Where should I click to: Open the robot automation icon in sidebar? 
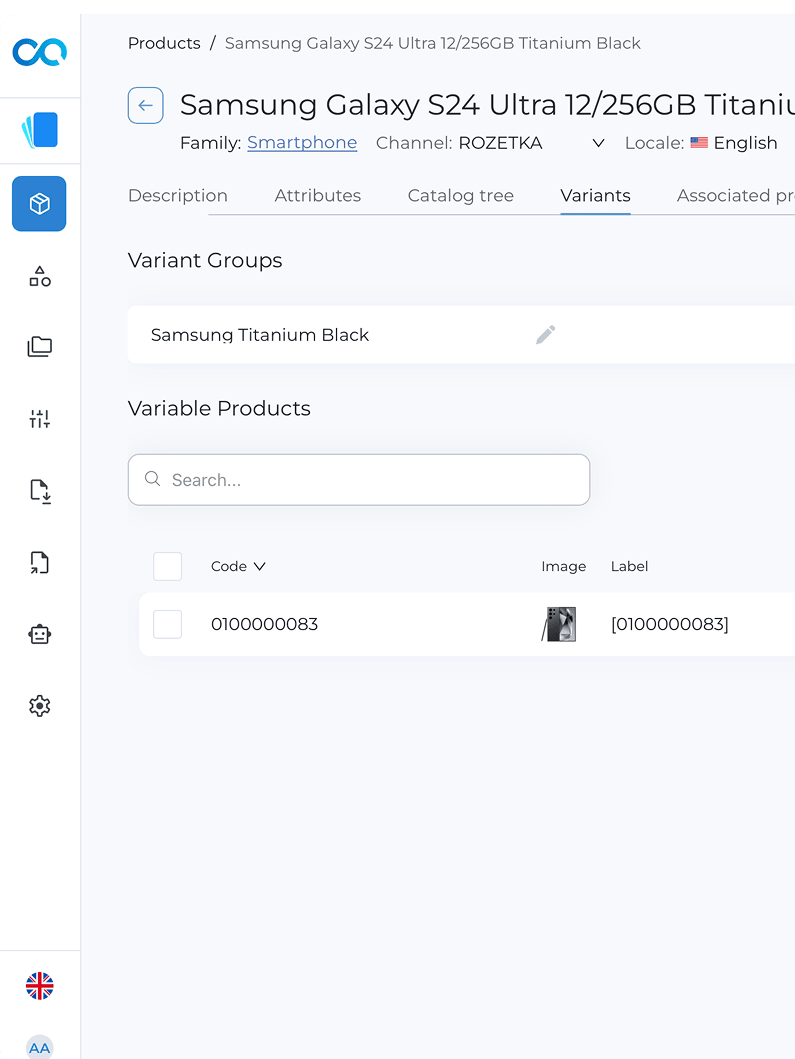click(40, 634)
